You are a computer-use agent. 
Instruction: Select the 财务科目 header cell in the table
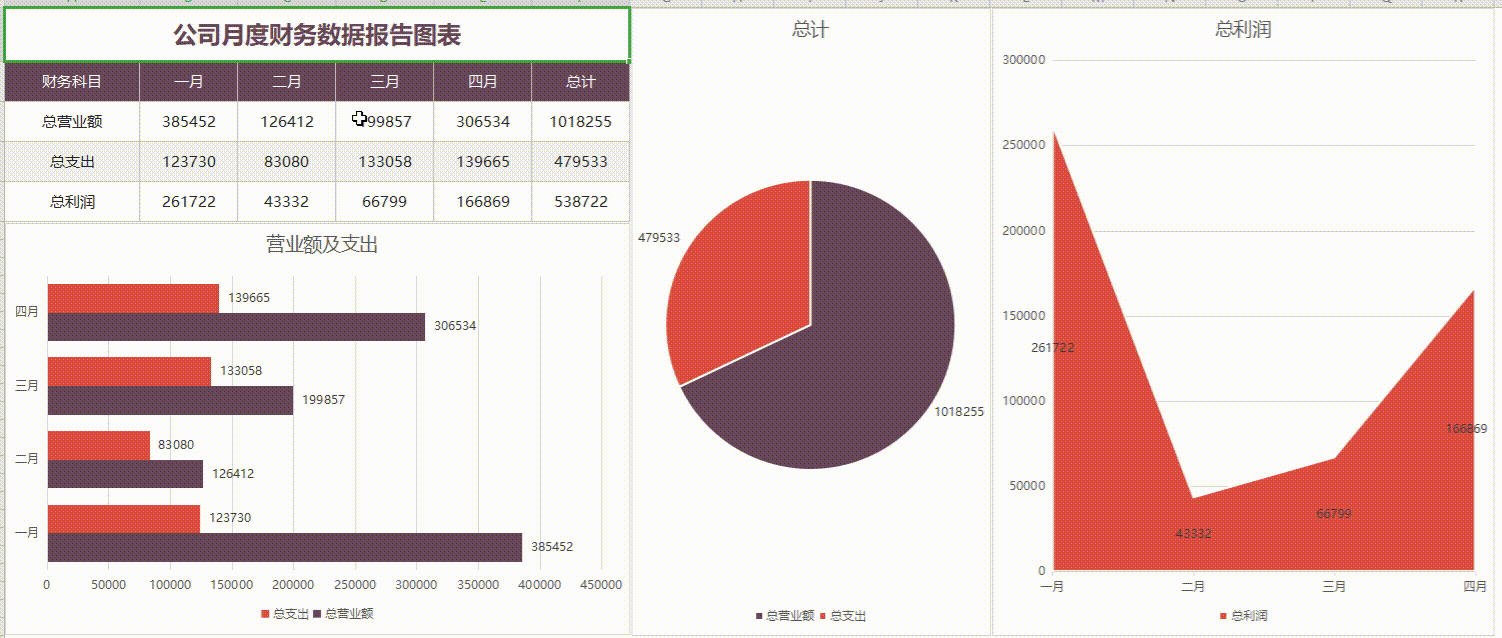click(x=70, y=82)
